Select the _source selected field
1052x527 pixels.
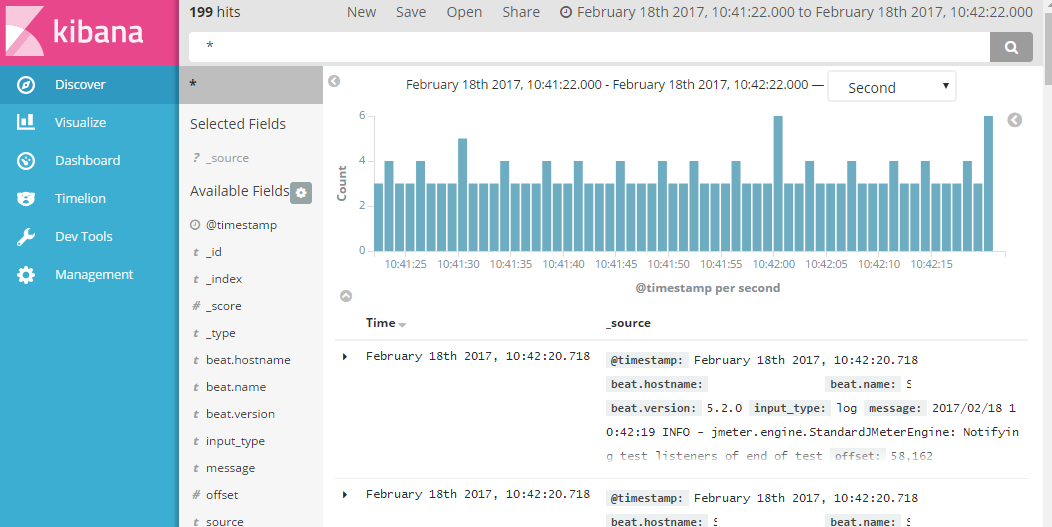pyautogui.click(x=227, y=158)
